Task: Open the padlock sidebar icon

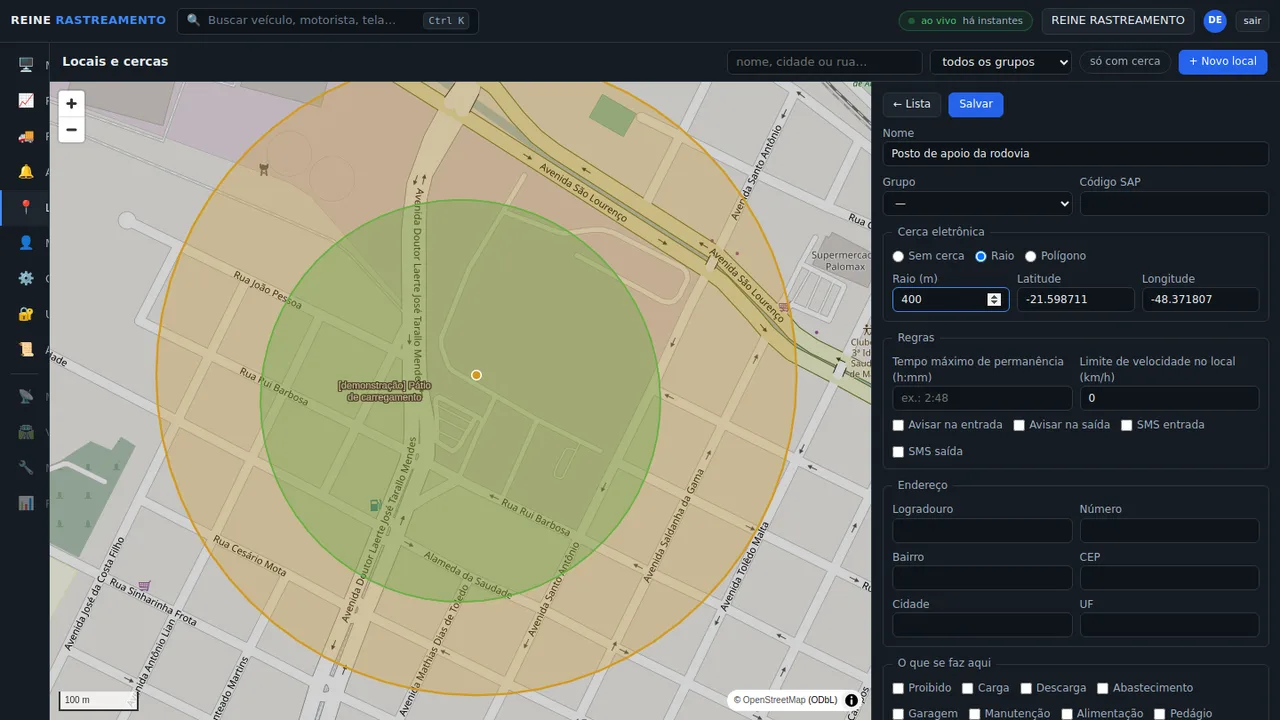Action: click(26, 314)
